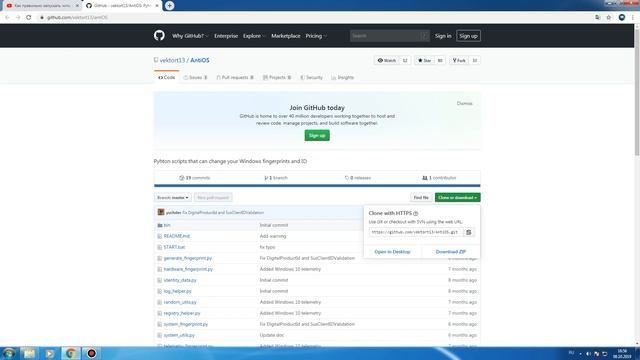Open START.bat file
This screenshot has width=640, height=360.
174,247
